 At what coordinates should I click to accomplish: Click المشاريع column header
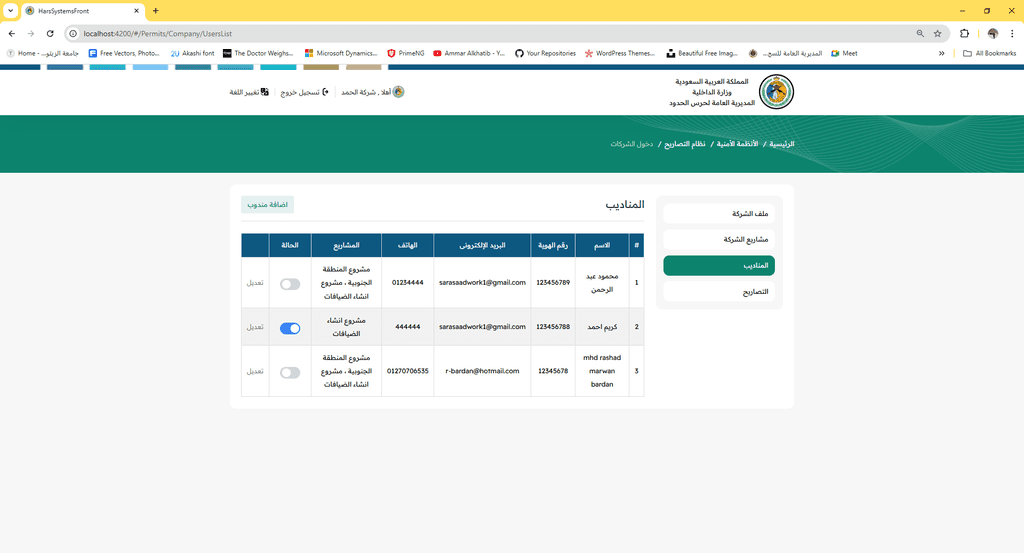[346, 245]
